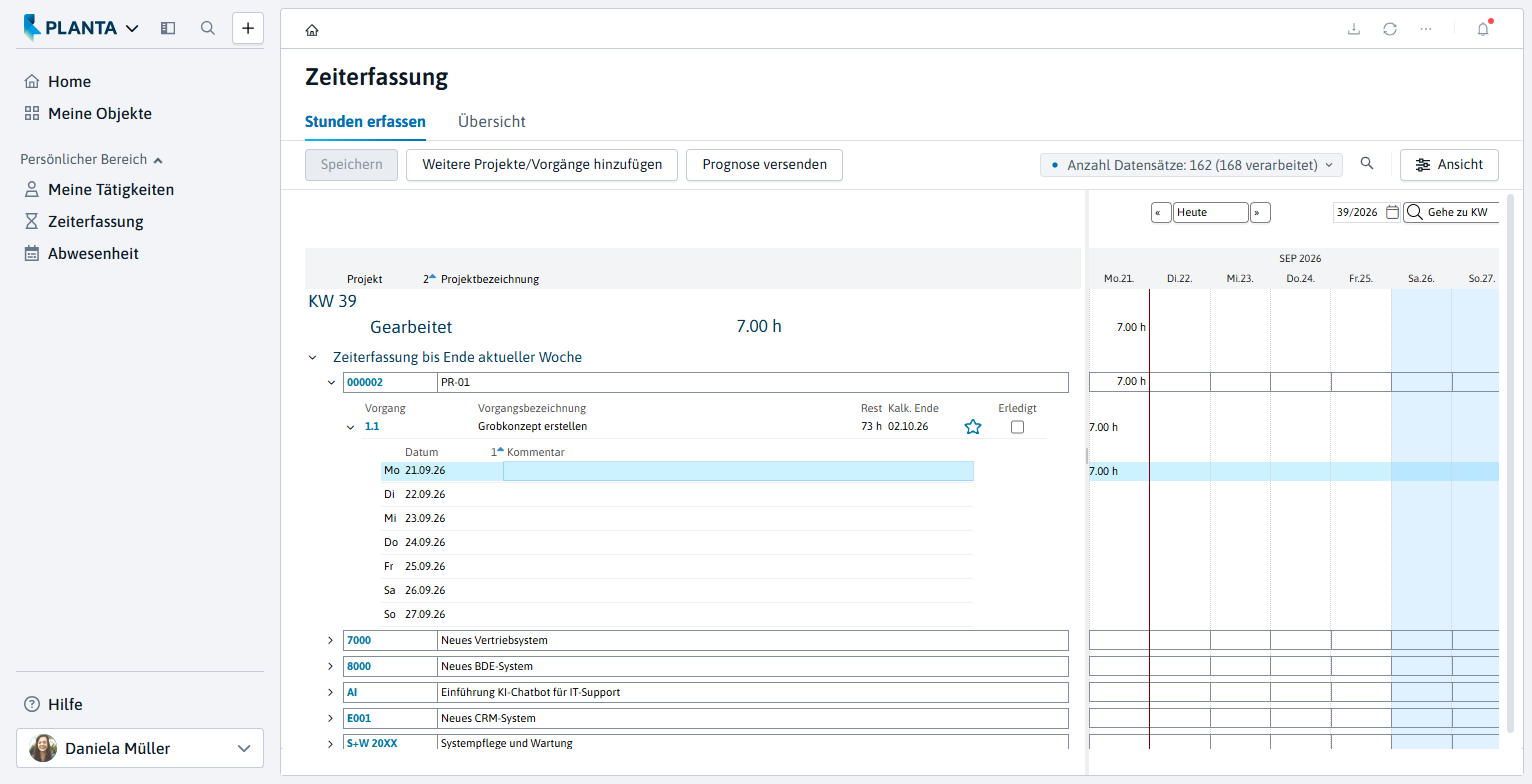
Task: Go to next week arrow button
Action: tap(1260, 212)
